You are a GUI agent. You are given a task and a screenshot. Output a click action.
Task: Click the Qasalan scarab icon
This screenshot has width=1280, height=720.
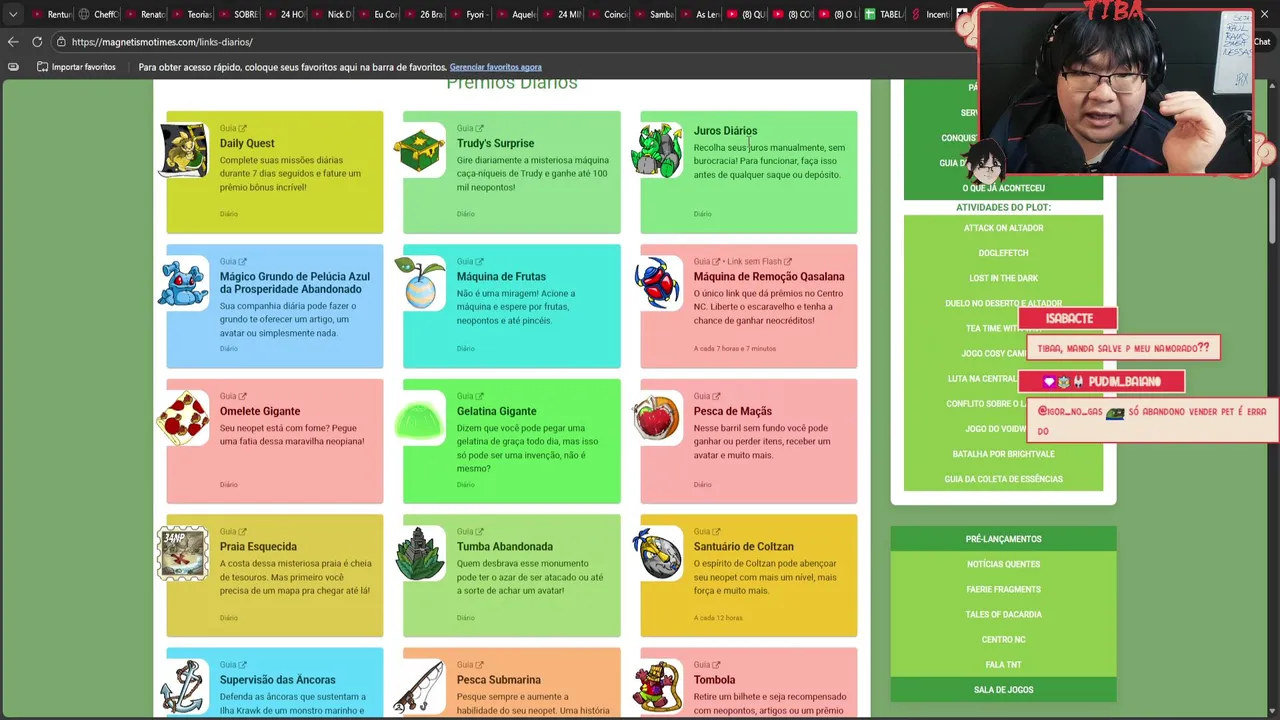[657, 284]
